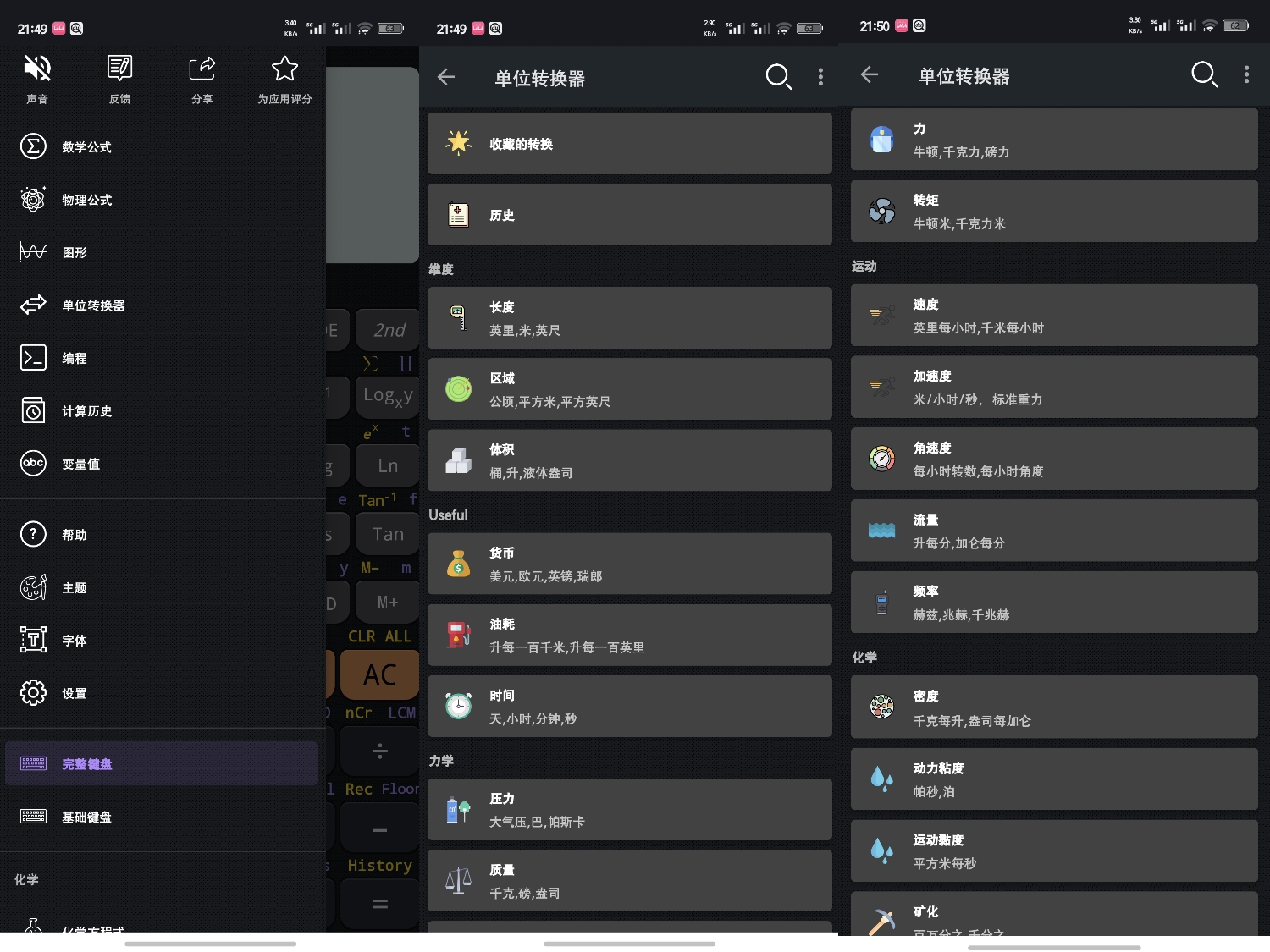Open overflow menu in right 单位转换器 screen

coord(1246,74)
